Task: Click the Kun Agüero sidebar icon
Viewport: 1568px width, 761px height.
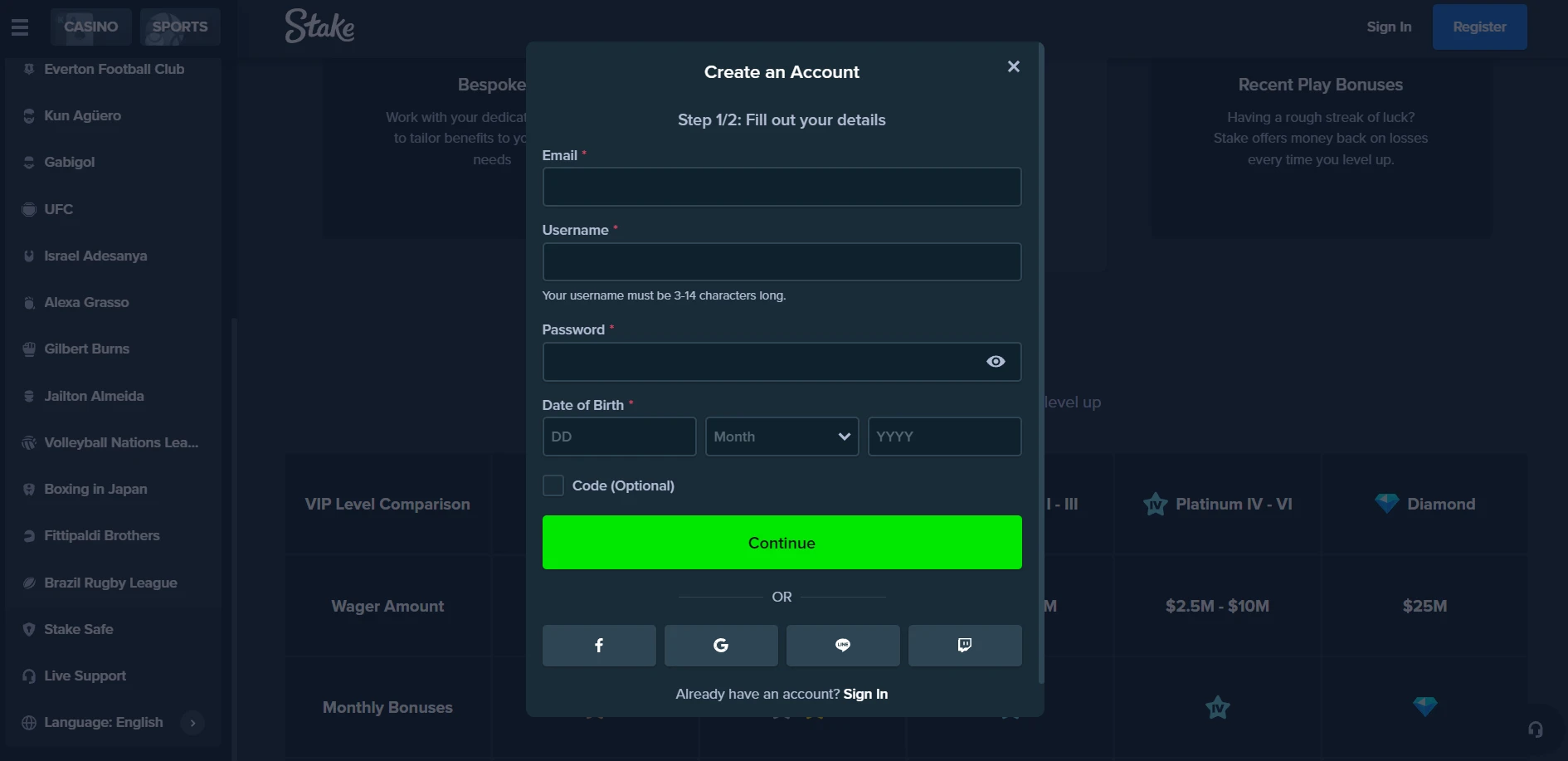Action: tap(29, 115)
